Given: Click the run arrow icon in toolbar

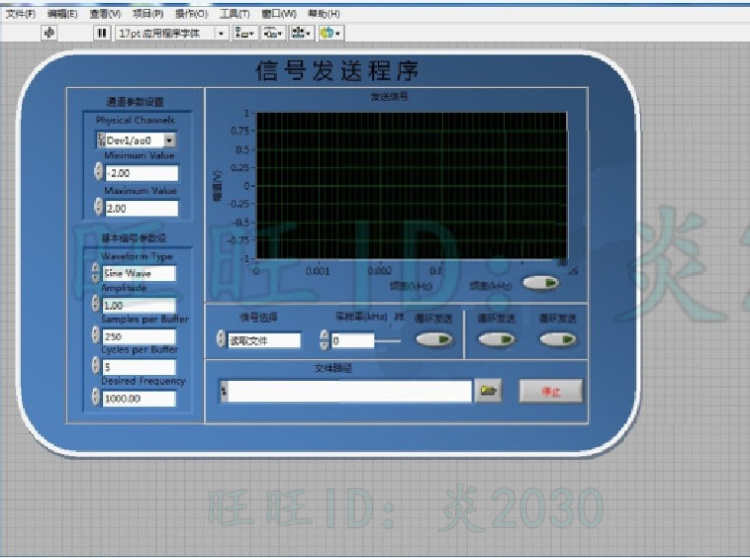Looking at the screenshot, I should 49,33.
